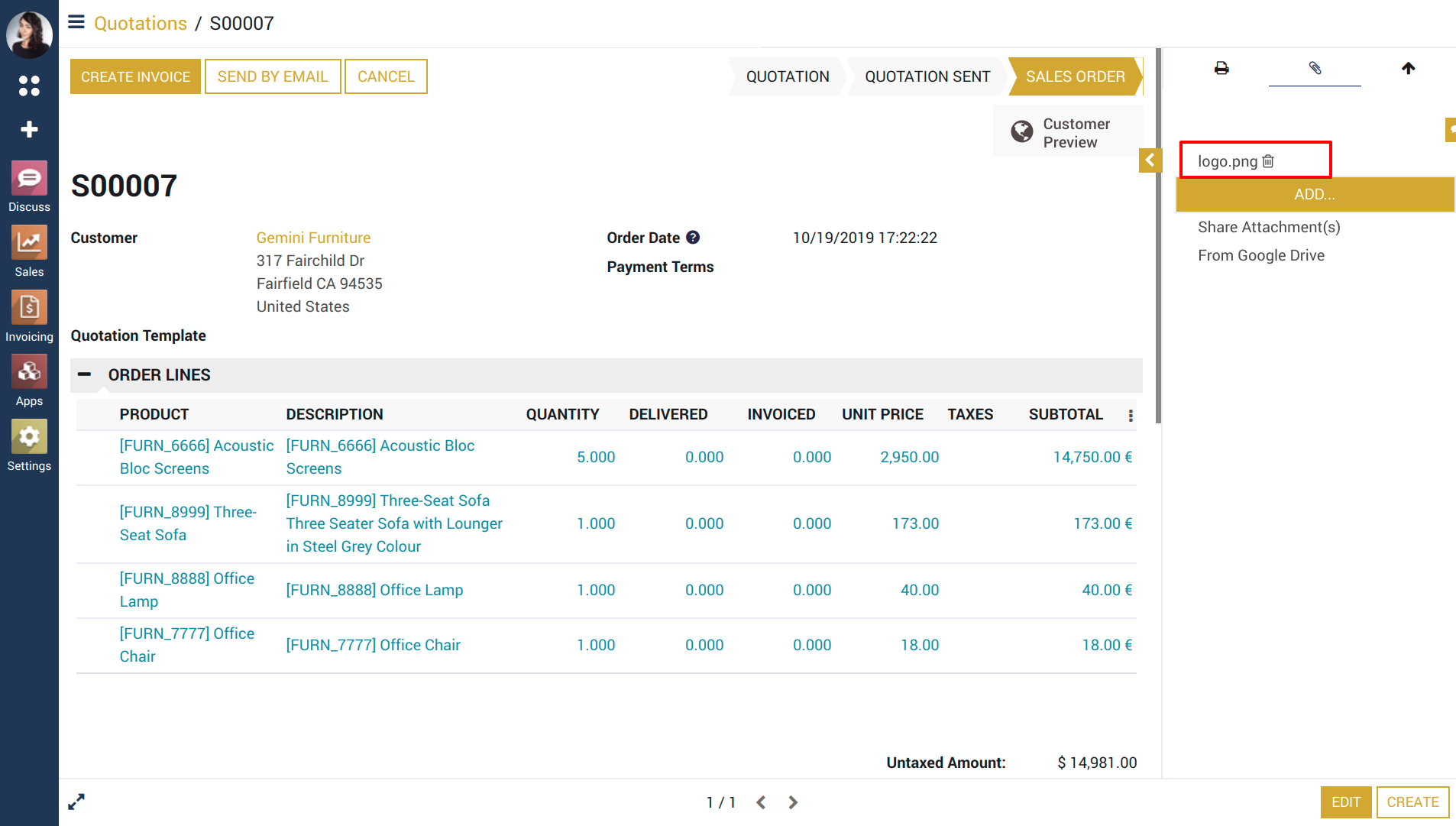The image size is (1456, 826).
Task: Open the Invoicing app icon
Action: (x=29, y=309)
